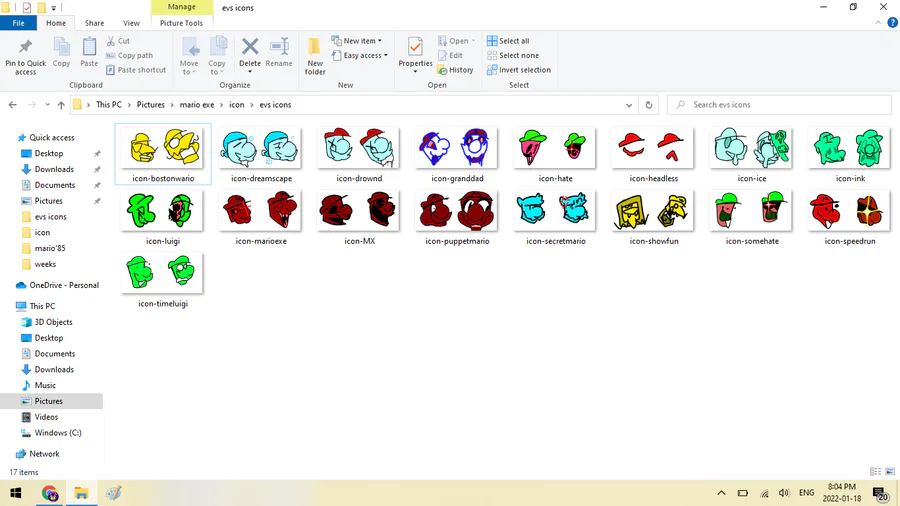Open Downloads under Quick access
The width and height of the screenshot is (900, 506).
(x=54, y=169)
